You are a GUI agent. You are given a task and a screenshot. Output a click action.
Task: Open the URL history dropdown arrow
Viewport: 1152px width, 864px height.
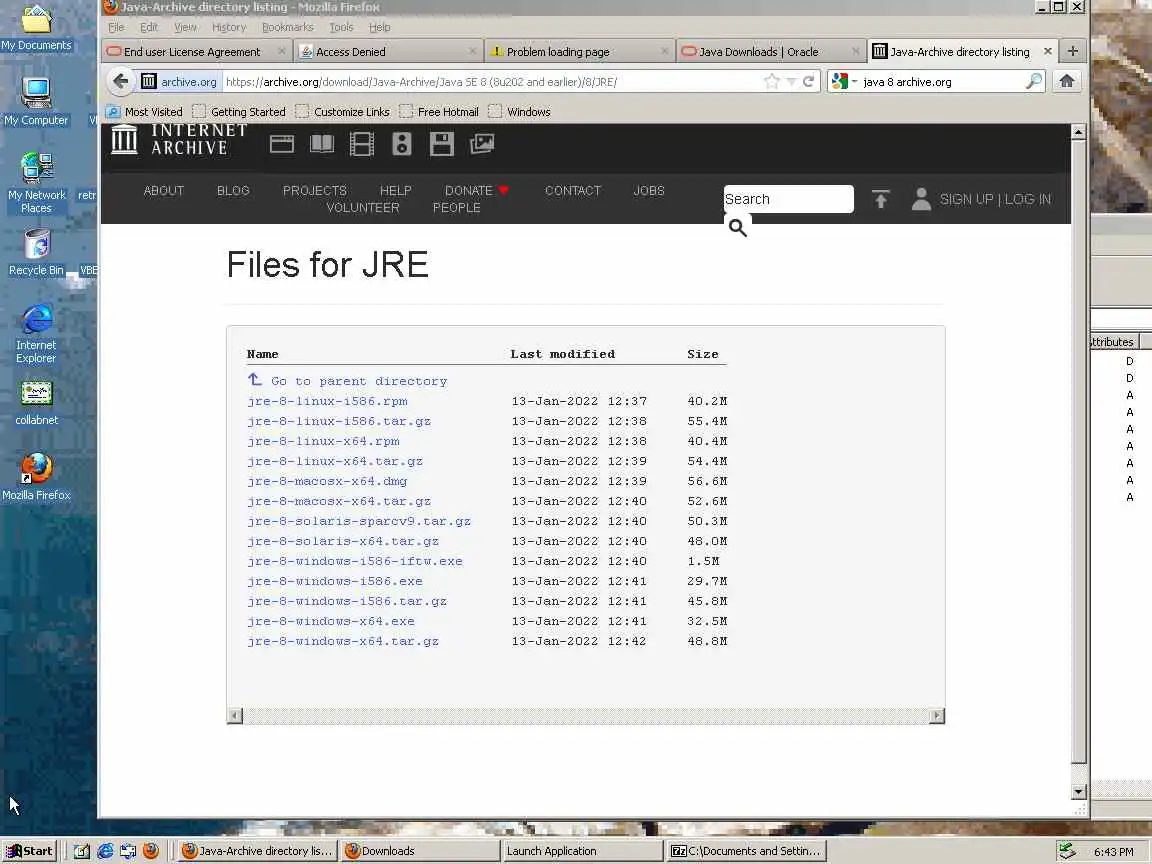[x=791, y=82]
